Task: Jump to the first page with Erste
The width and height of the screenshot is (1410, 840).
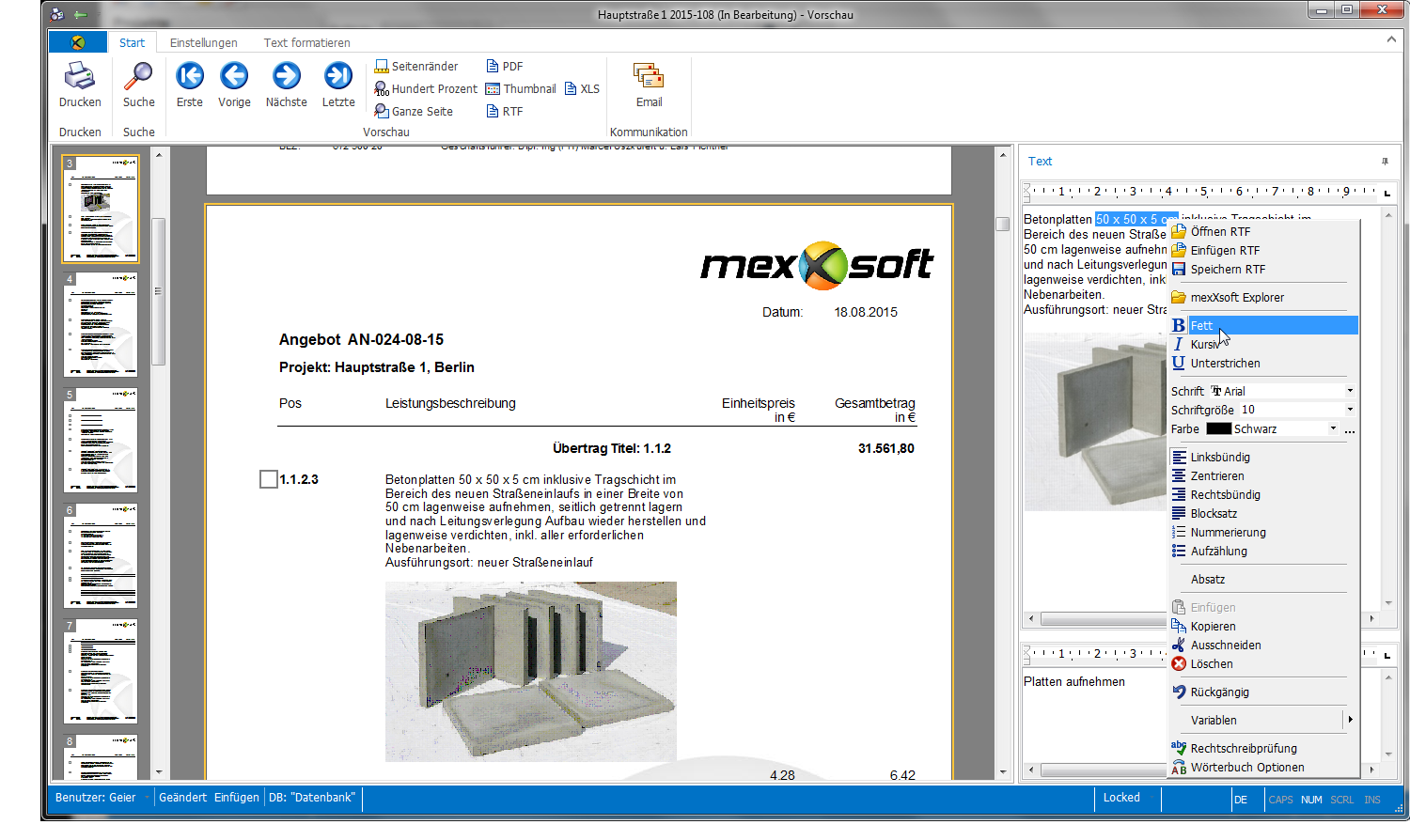Action: 189,85
